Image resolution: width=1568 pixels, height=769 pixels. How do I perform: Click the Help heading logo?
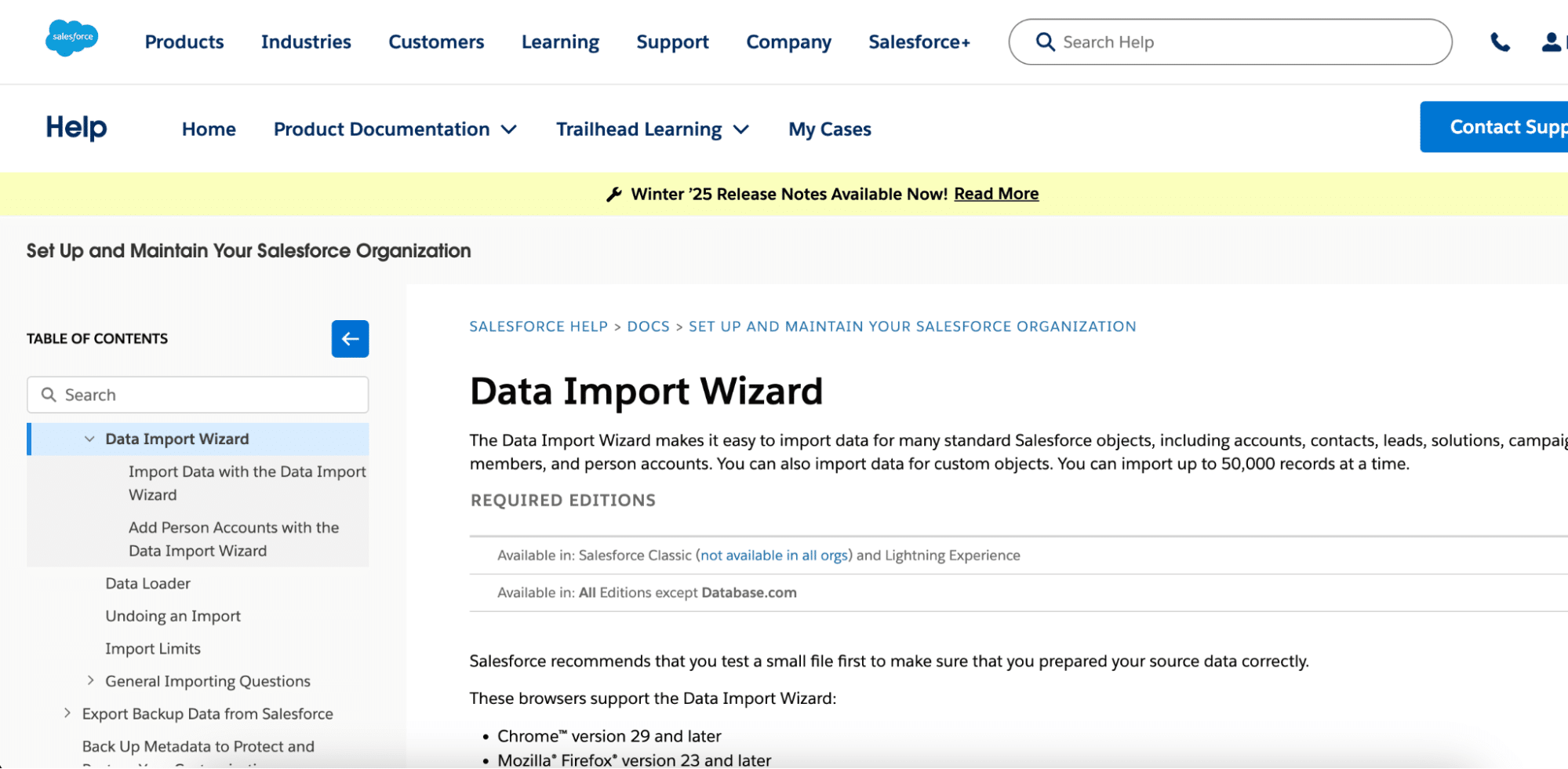(x=76, y=127)
